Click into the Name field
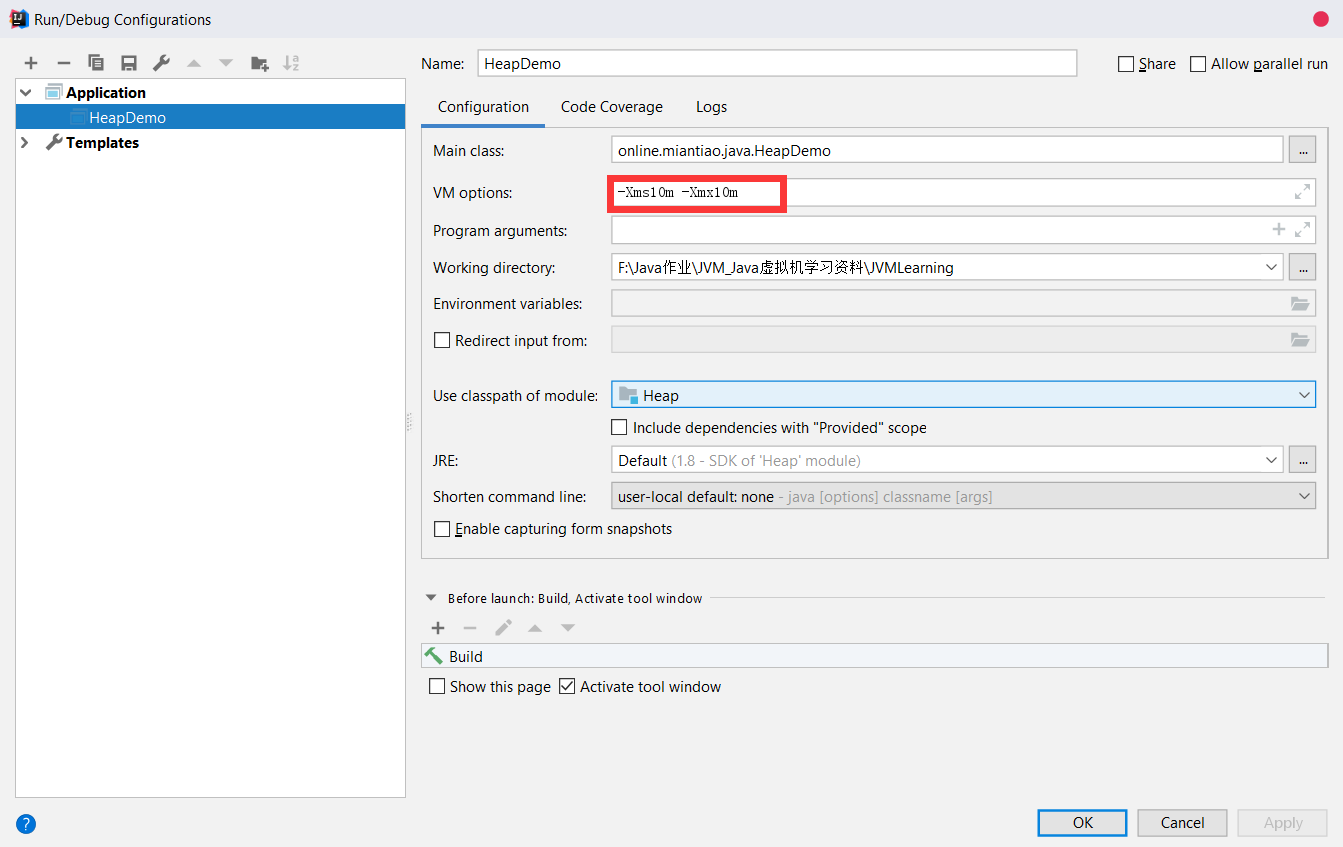 pyautogui.click(x=777, y=63)
